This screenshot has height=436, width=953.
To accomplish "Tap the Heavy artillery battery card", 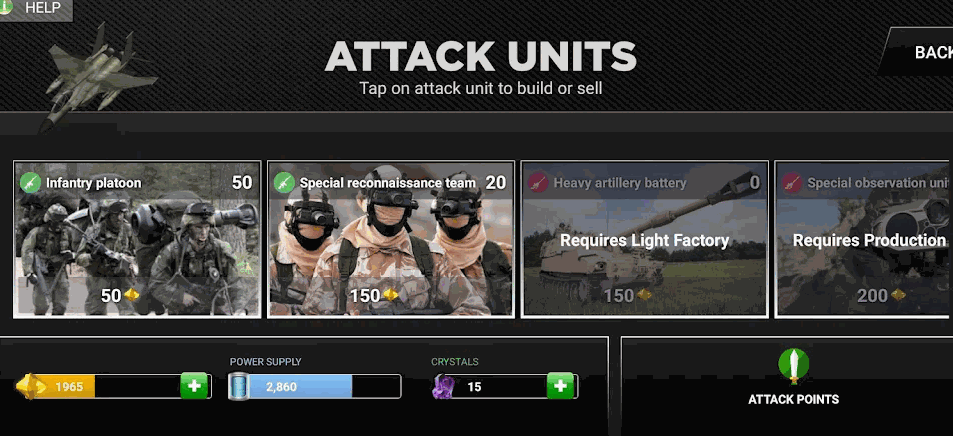I will pyautogui.click(x=645, y=239).
